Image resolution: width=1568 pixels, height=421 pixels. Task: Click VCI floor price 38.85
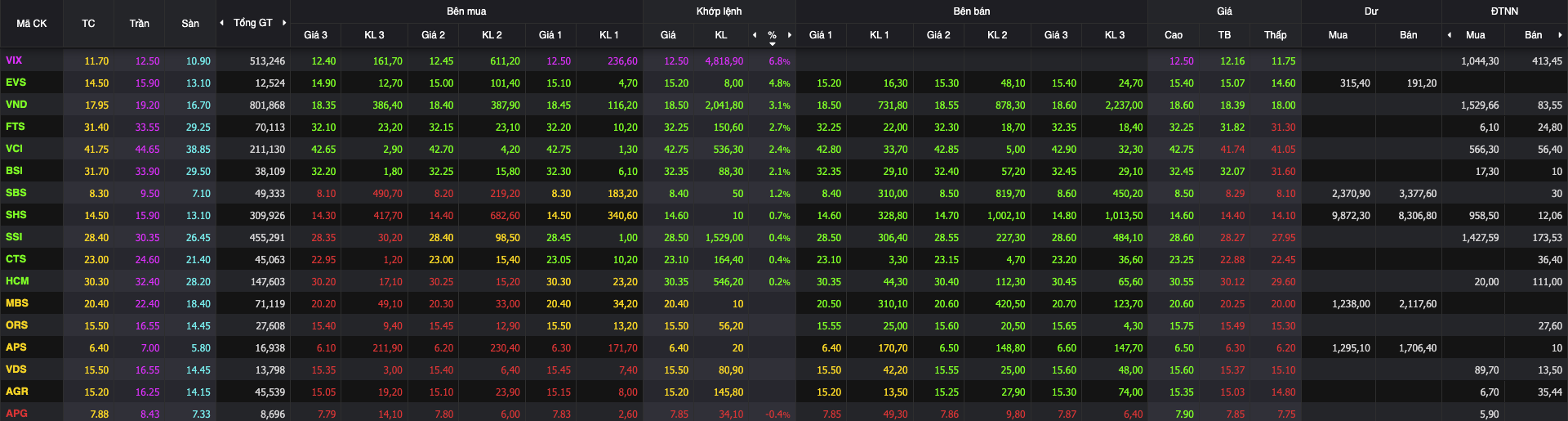tap(198, 150)
